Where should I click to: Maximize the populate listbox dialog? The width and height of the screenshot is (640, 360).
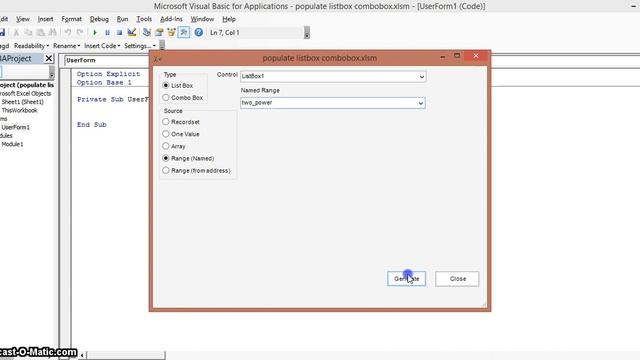[457, 56]
